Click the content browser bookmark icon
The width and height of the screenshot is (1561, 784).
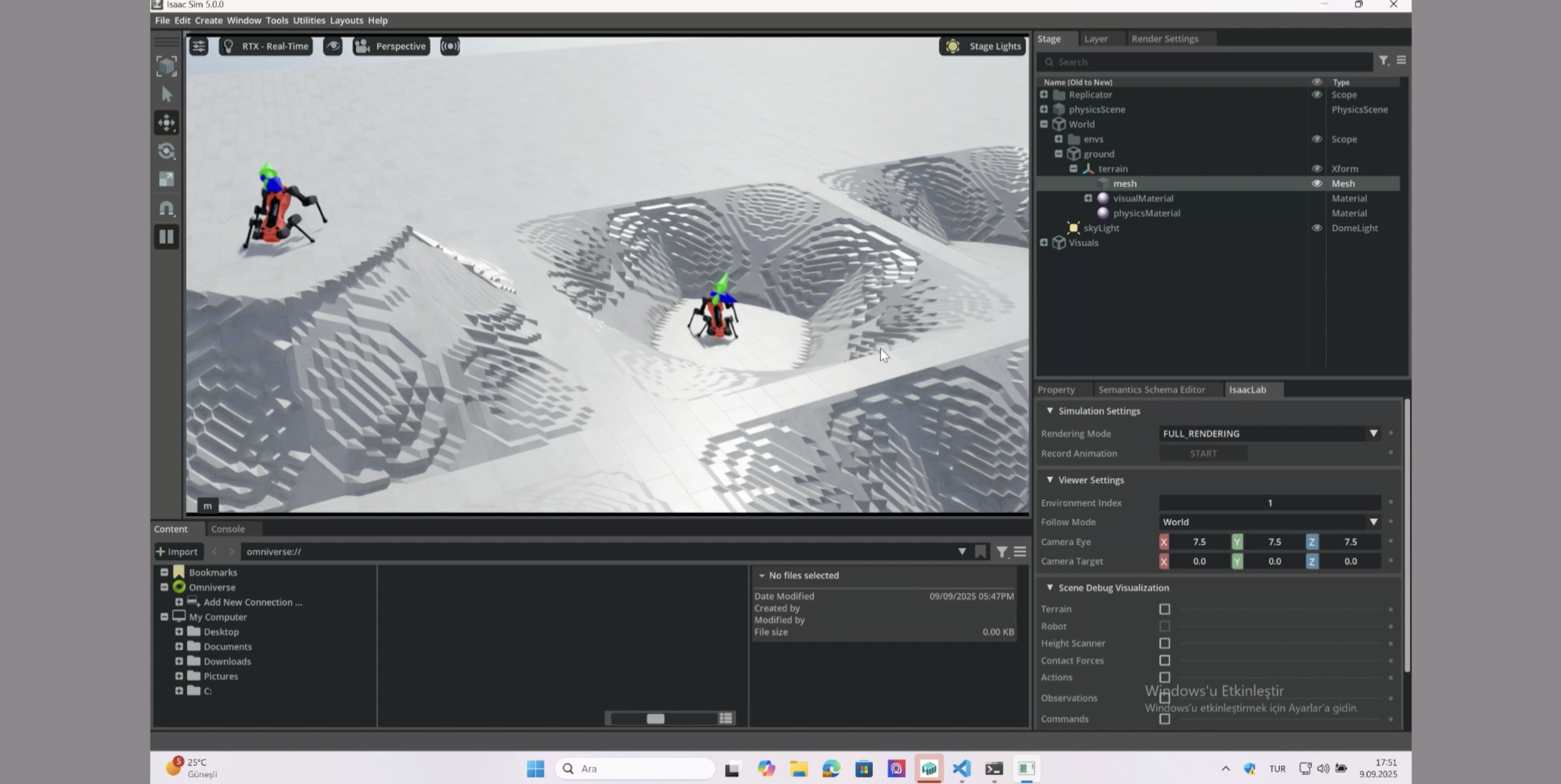pyautogui.click(x=980, y=552)
